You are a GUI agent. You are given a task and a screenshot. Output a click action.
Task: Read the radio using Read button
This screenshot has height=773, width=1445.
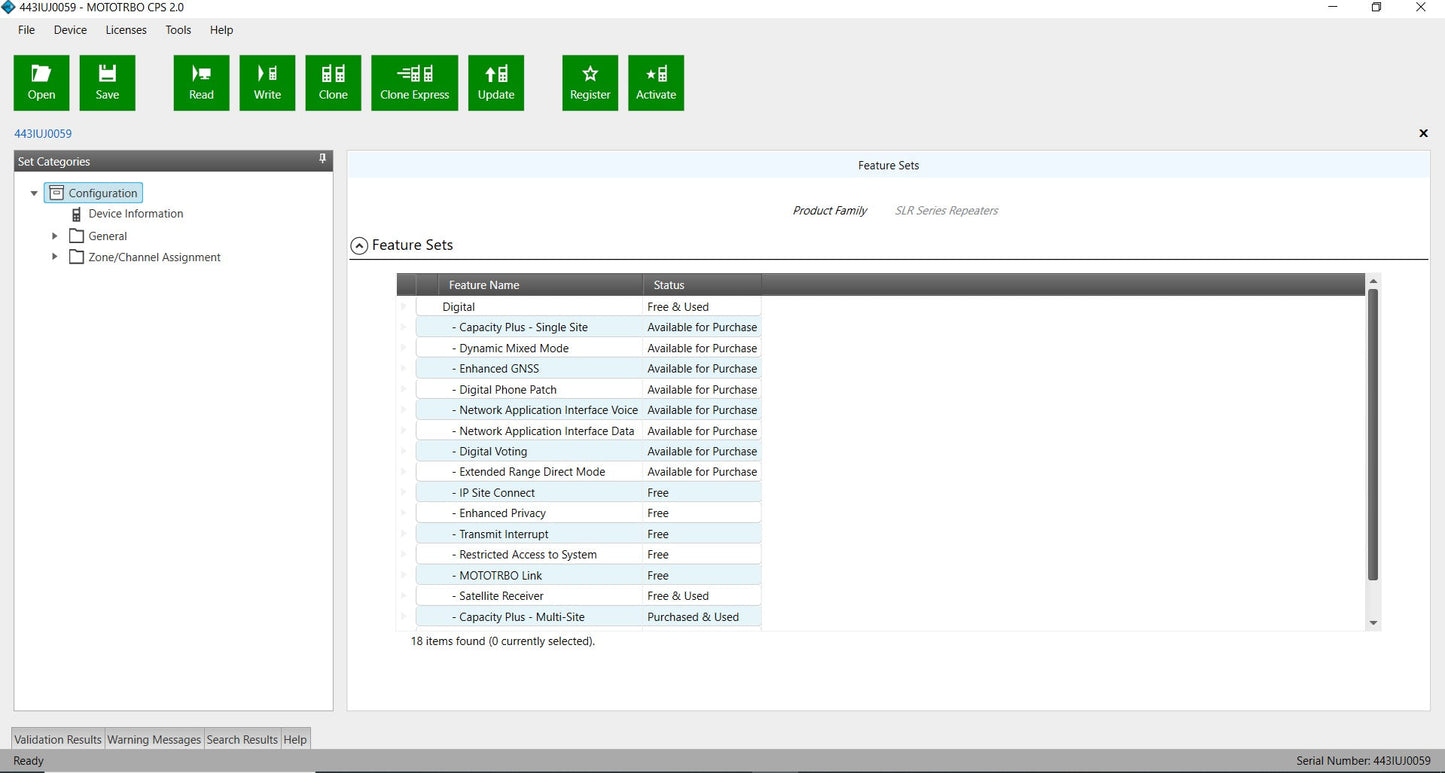(x=201, y=83)
